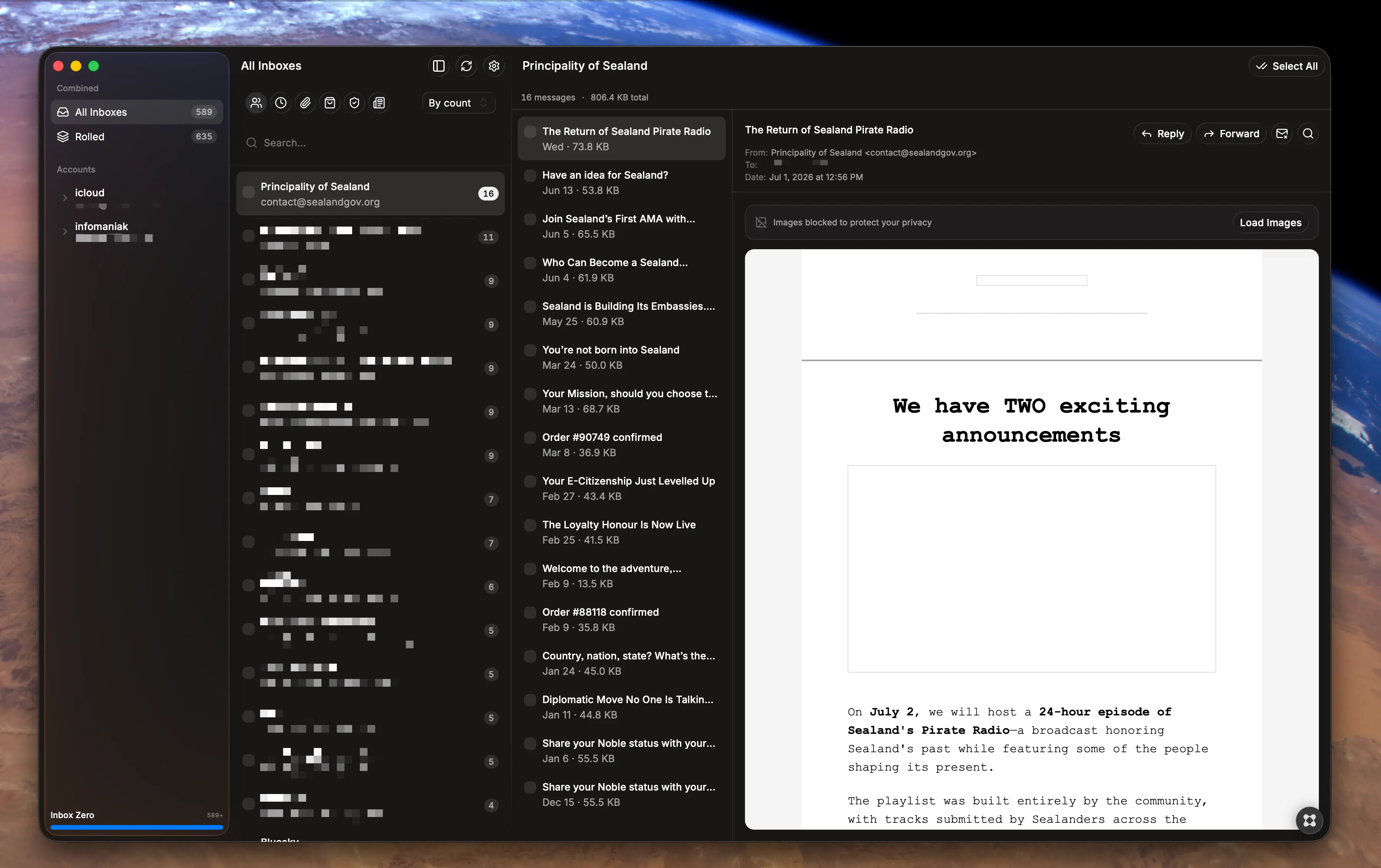
Task: Refresh inboxes with the sync icon
Action: click(466, 66)
